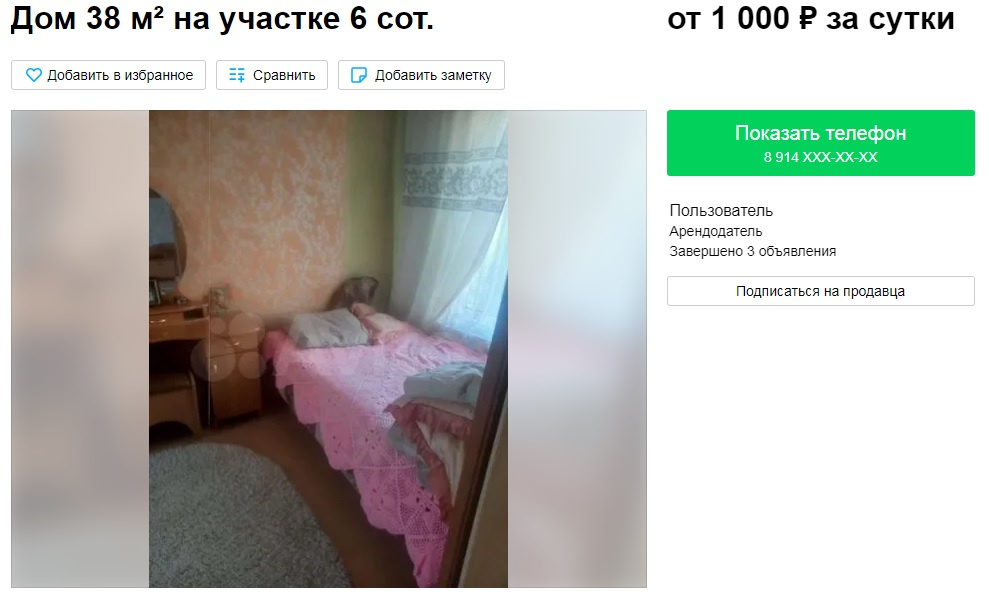Image resolution: width=989 pixels, height=602 pixels.
Task: Click the masked number 8 914 XXX-XX-XX
Action: (x=821, y=157)
